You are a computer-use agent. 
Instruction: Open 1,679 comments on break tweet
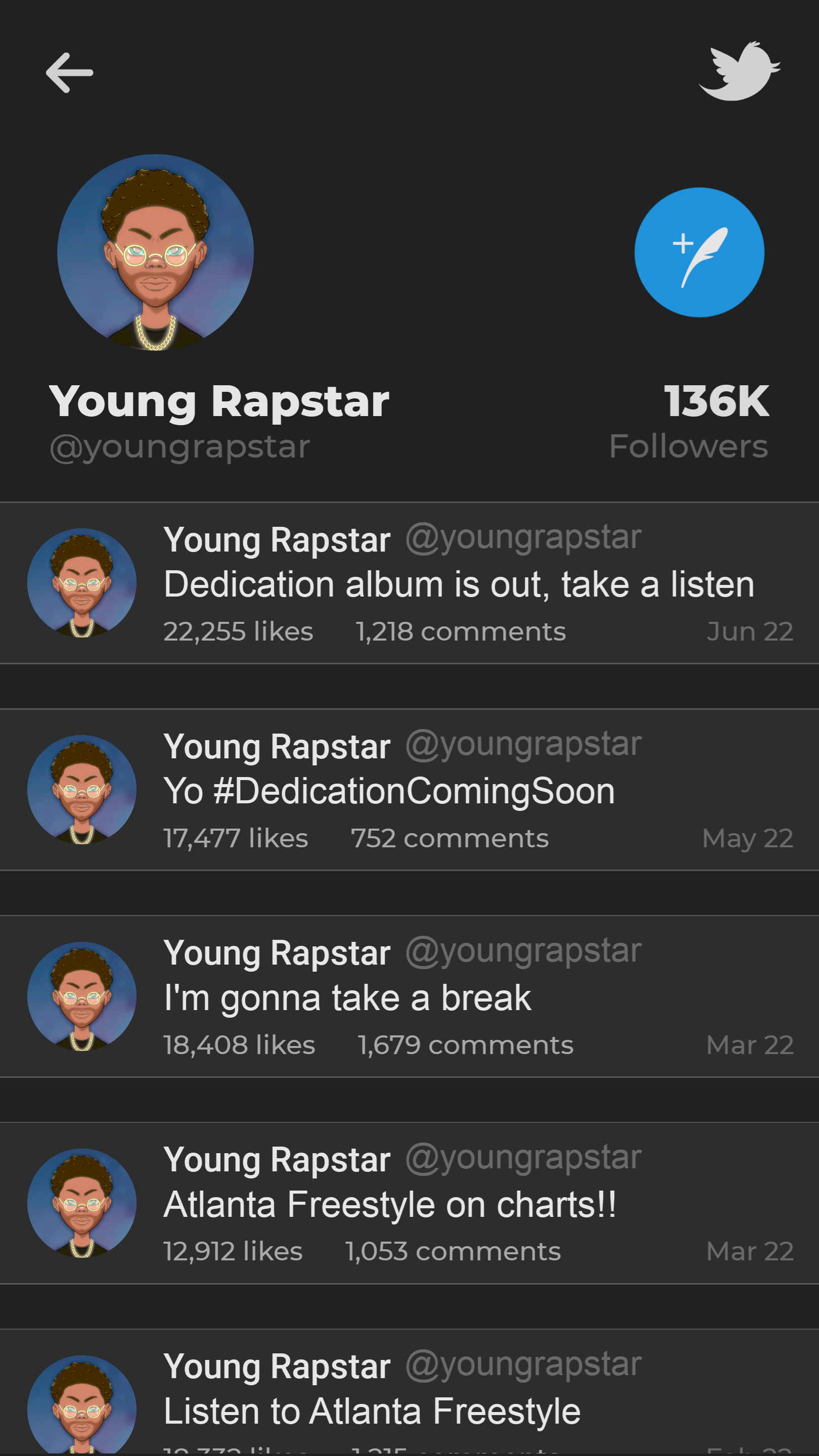(x=465, y=1045)
